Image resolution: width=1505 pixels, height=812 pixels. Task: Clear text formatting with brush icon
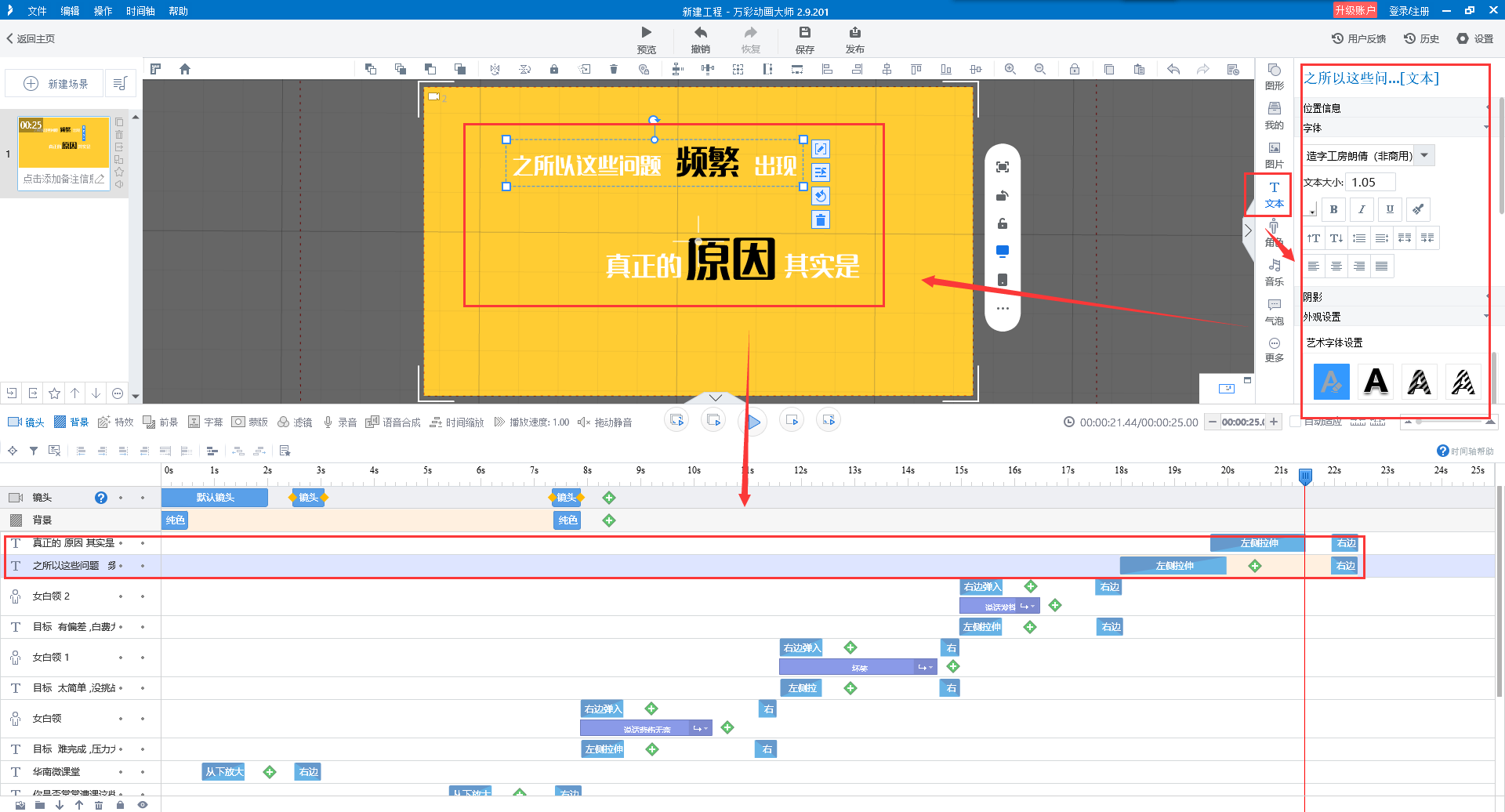point(1418,209)
